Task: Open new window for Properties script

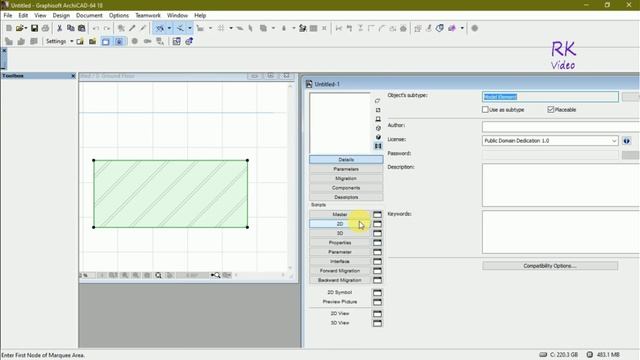Action: (x=377, y=242)
